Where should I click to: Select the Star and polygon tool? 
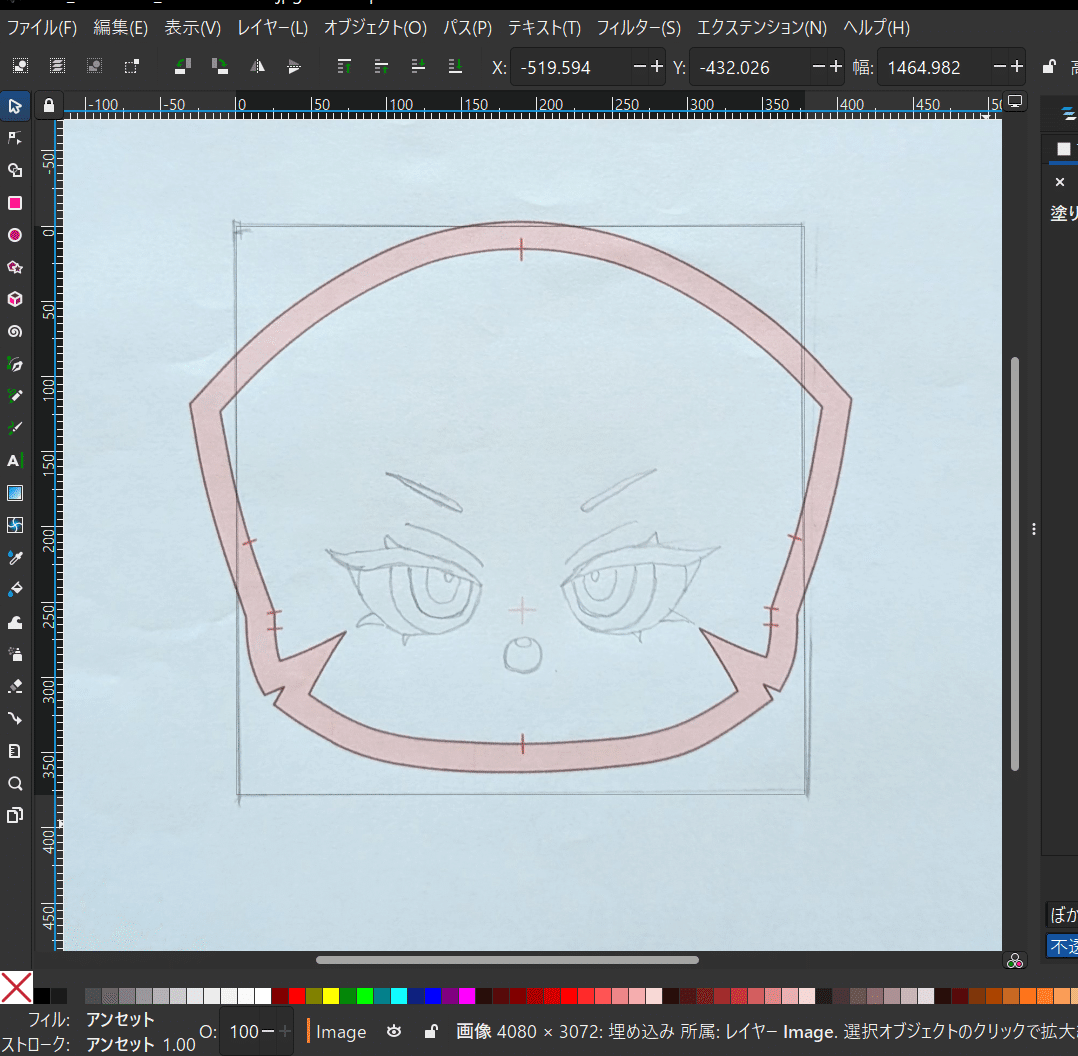click(x=14, y=267)
